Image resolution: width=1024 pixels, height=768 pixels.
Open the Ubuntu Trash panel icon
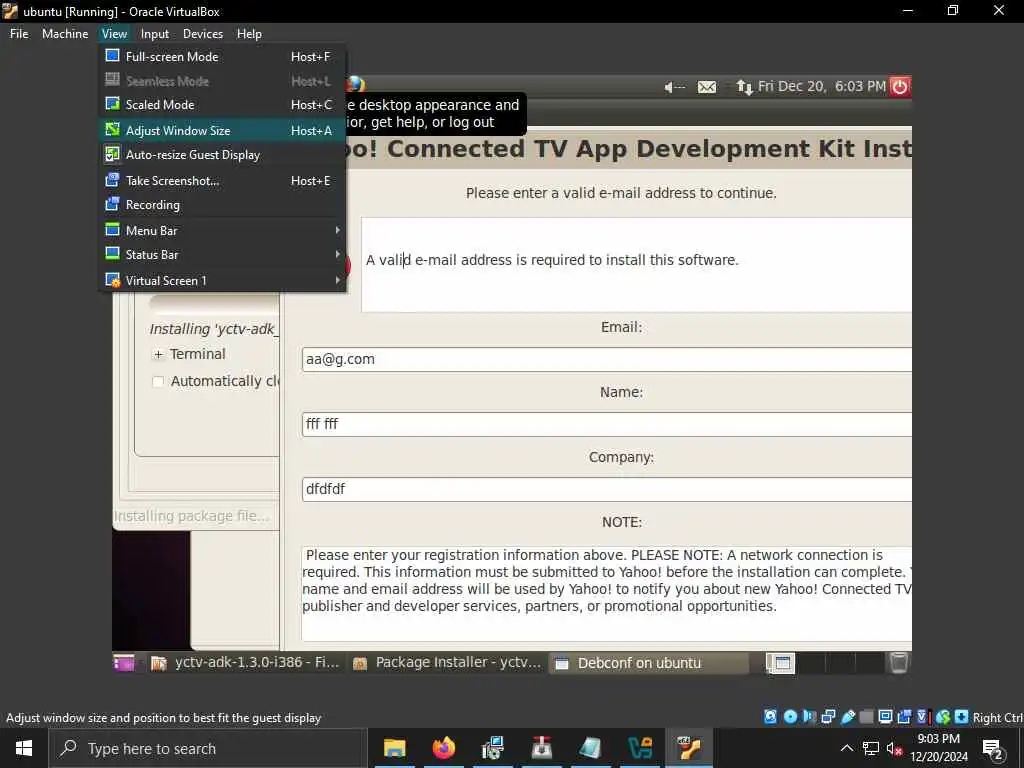(x=899, y=663)
